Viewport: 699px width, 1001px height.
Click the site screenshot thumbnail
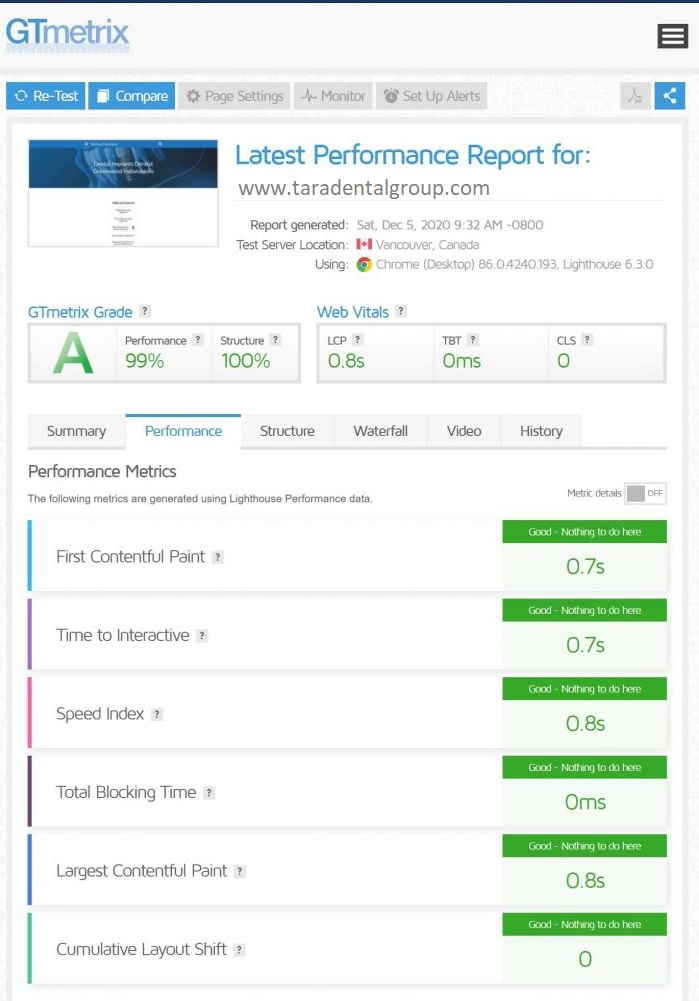pos(123,193)
